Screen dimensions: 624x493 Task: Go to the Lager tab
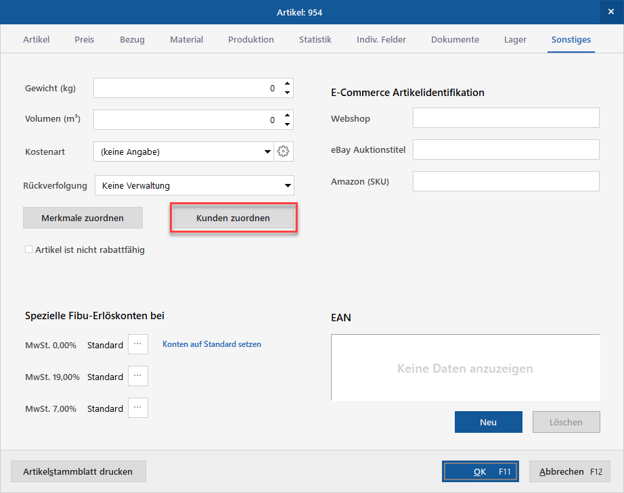coord(515,40)
